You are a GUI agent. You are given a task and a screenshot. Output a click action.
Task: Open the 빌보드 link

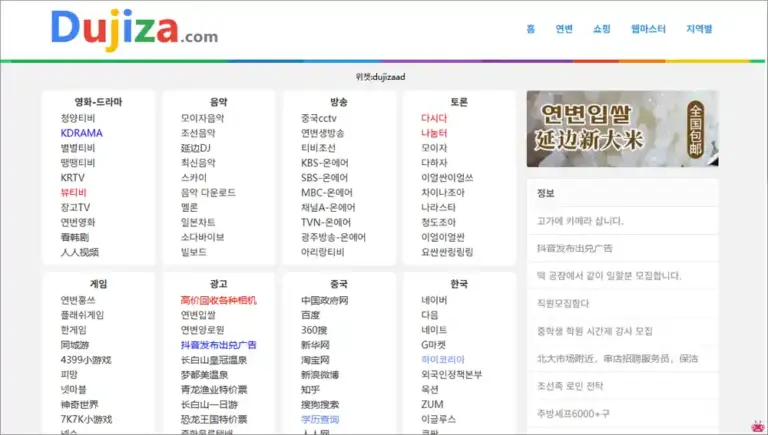click(x=193, y=252)
